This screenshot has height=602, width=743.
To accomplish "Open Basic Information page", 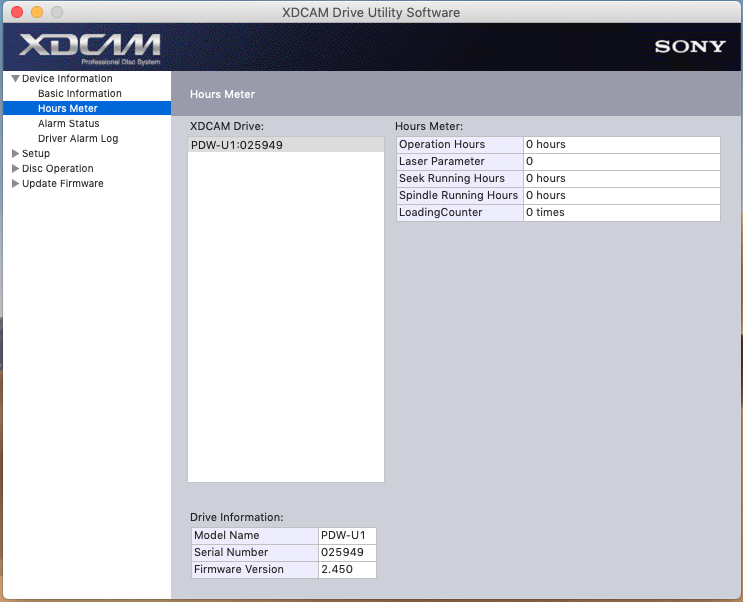I will [80, 93].
